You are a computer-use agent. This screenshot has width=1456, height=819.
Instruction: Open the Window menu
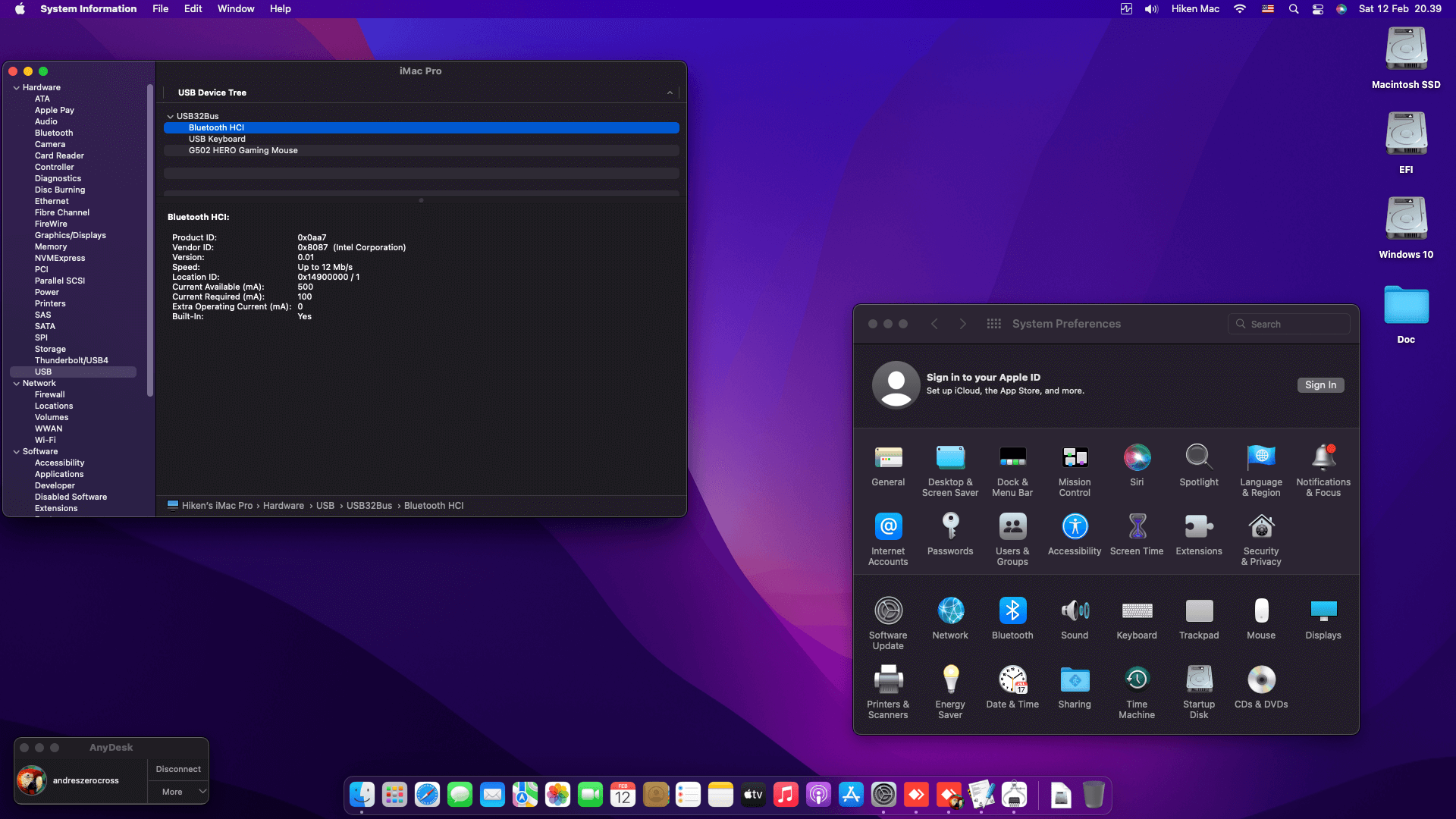235,9
